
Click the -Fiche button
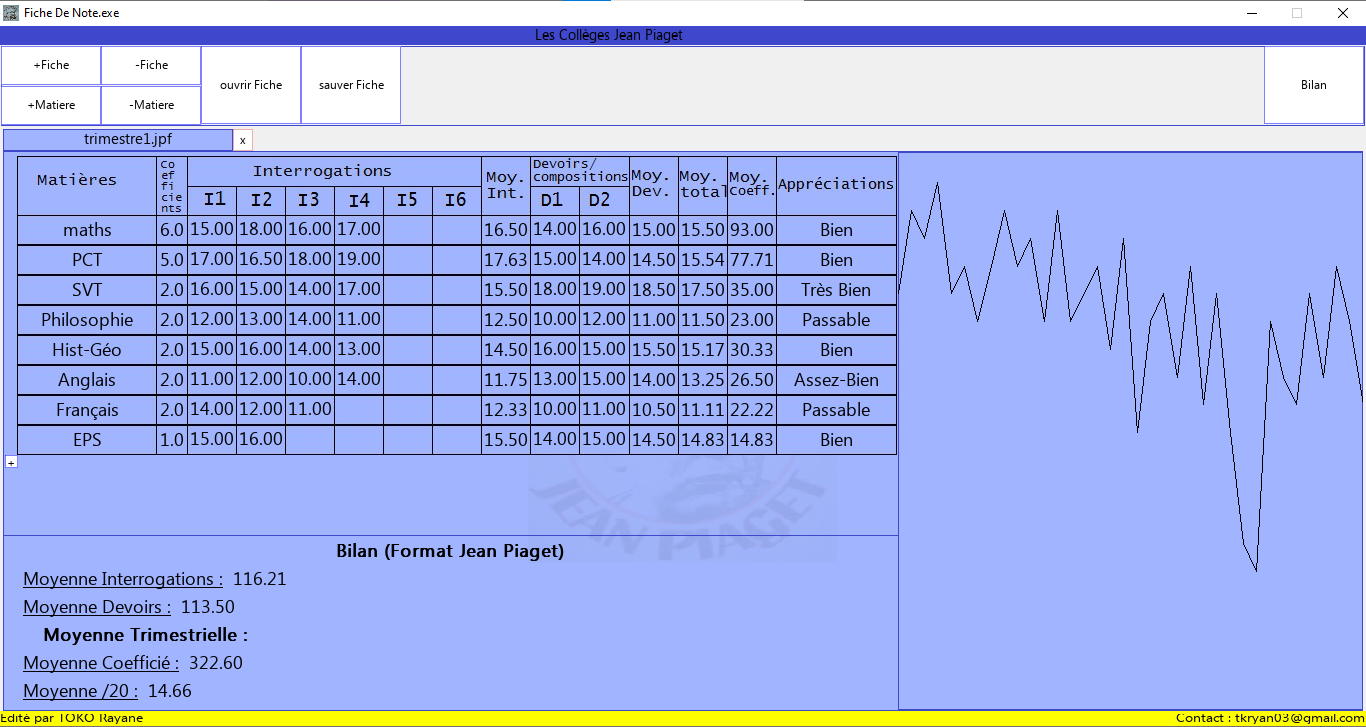point(151,65)
